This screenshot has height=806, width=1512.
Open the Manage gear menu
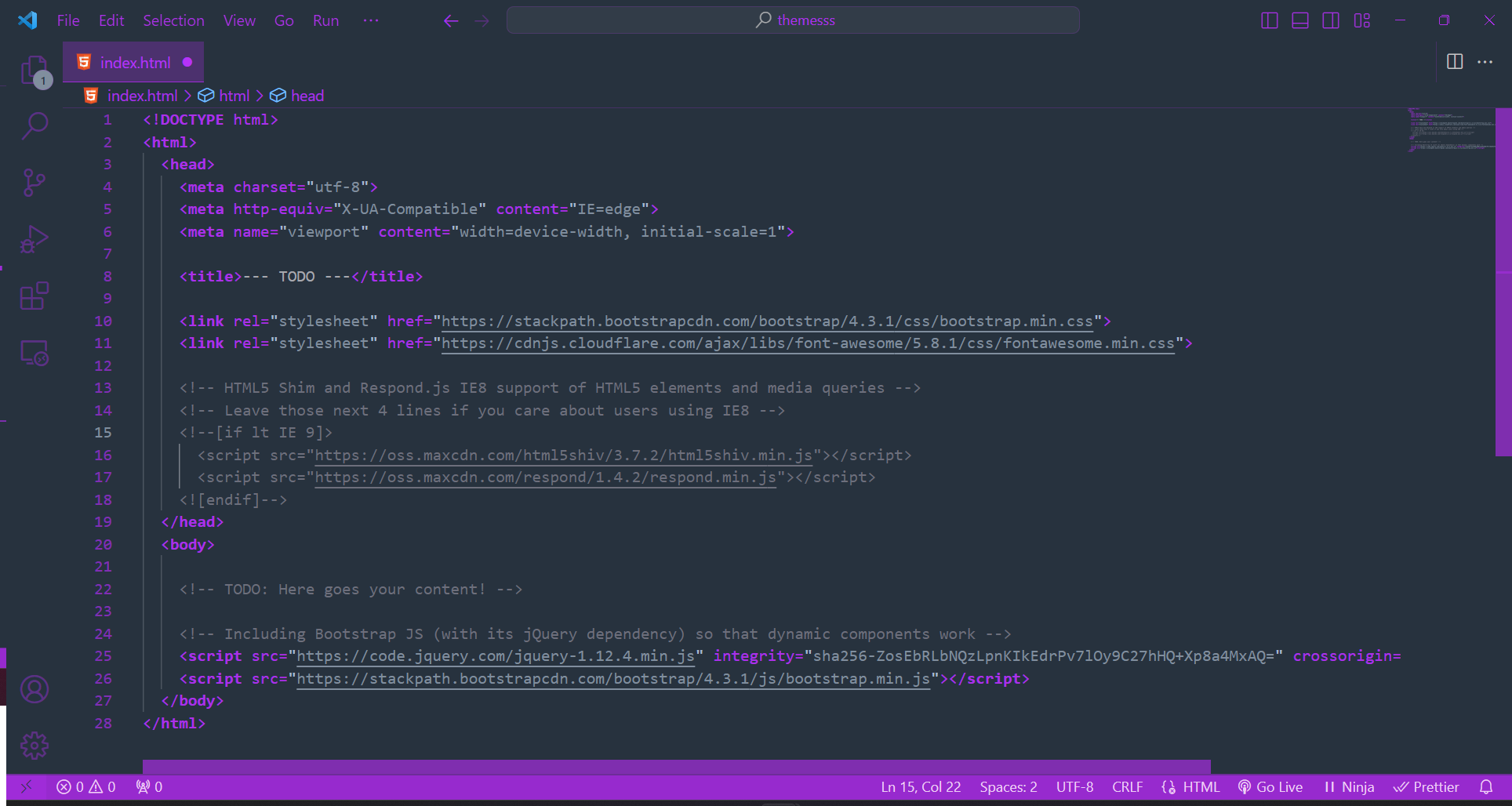35,746
